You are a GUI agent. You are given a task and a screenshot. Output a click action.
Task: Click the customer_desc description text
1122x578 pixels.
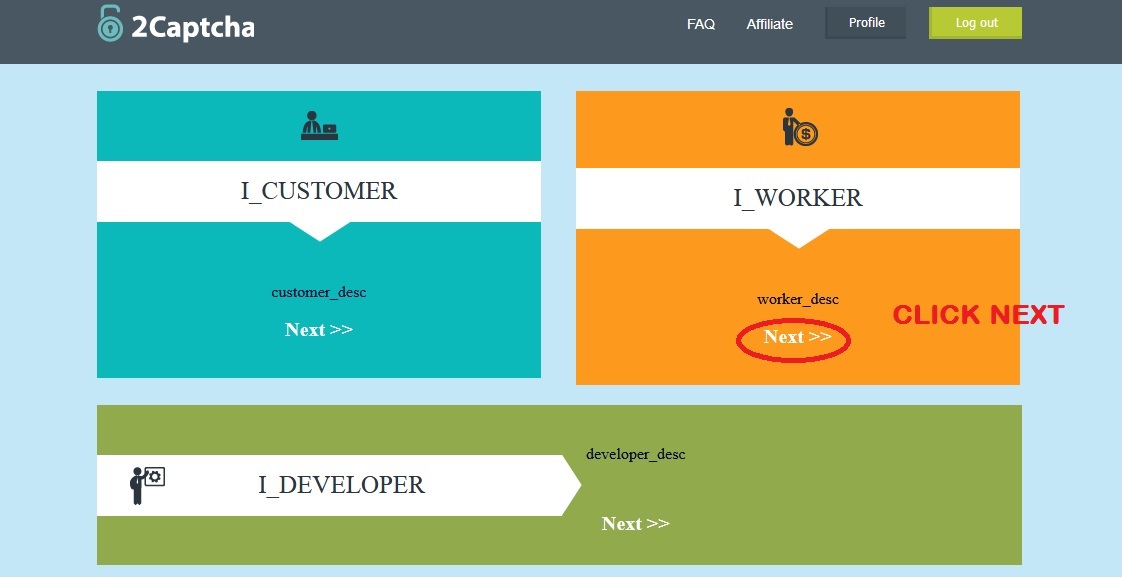pyautogui.click(x=318, y=293)
